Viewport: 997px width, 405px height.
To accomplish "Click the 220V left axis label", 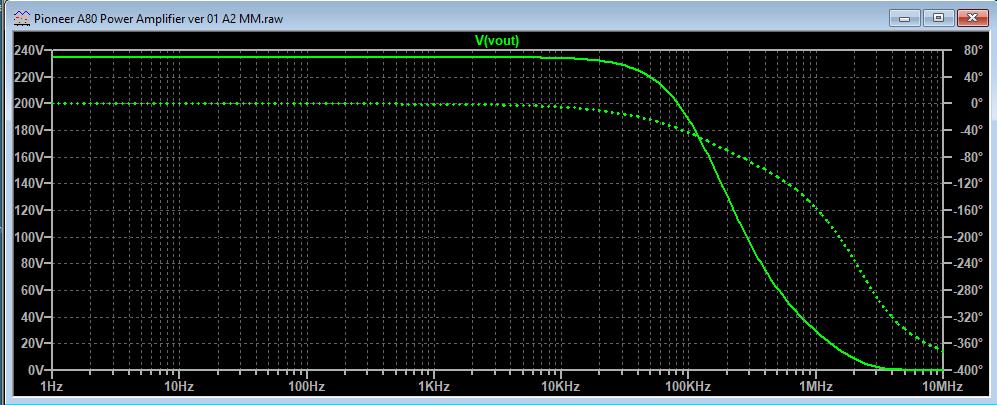I will tap(29, 78).
